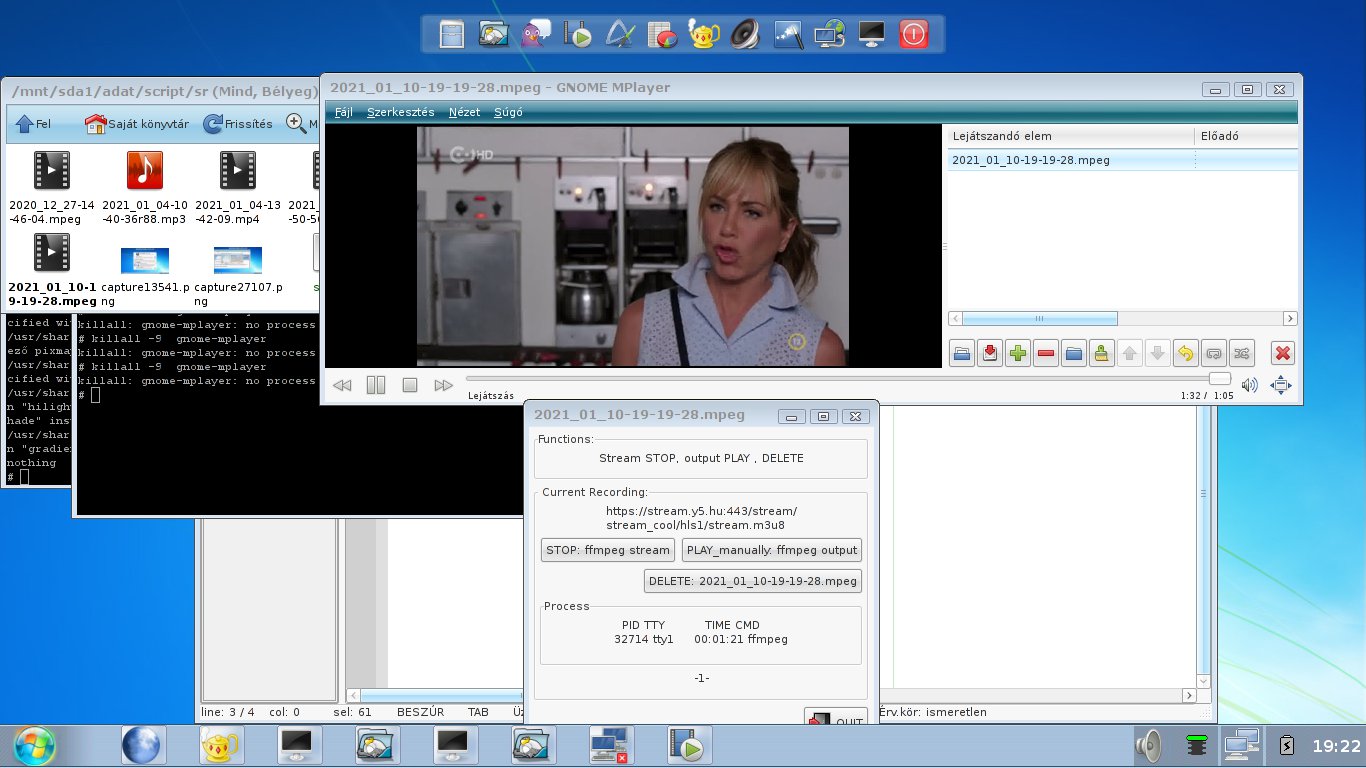
Task: Select file 2020_12_27-14-46-04.mpeg
Action: click(x=52, y=187)
